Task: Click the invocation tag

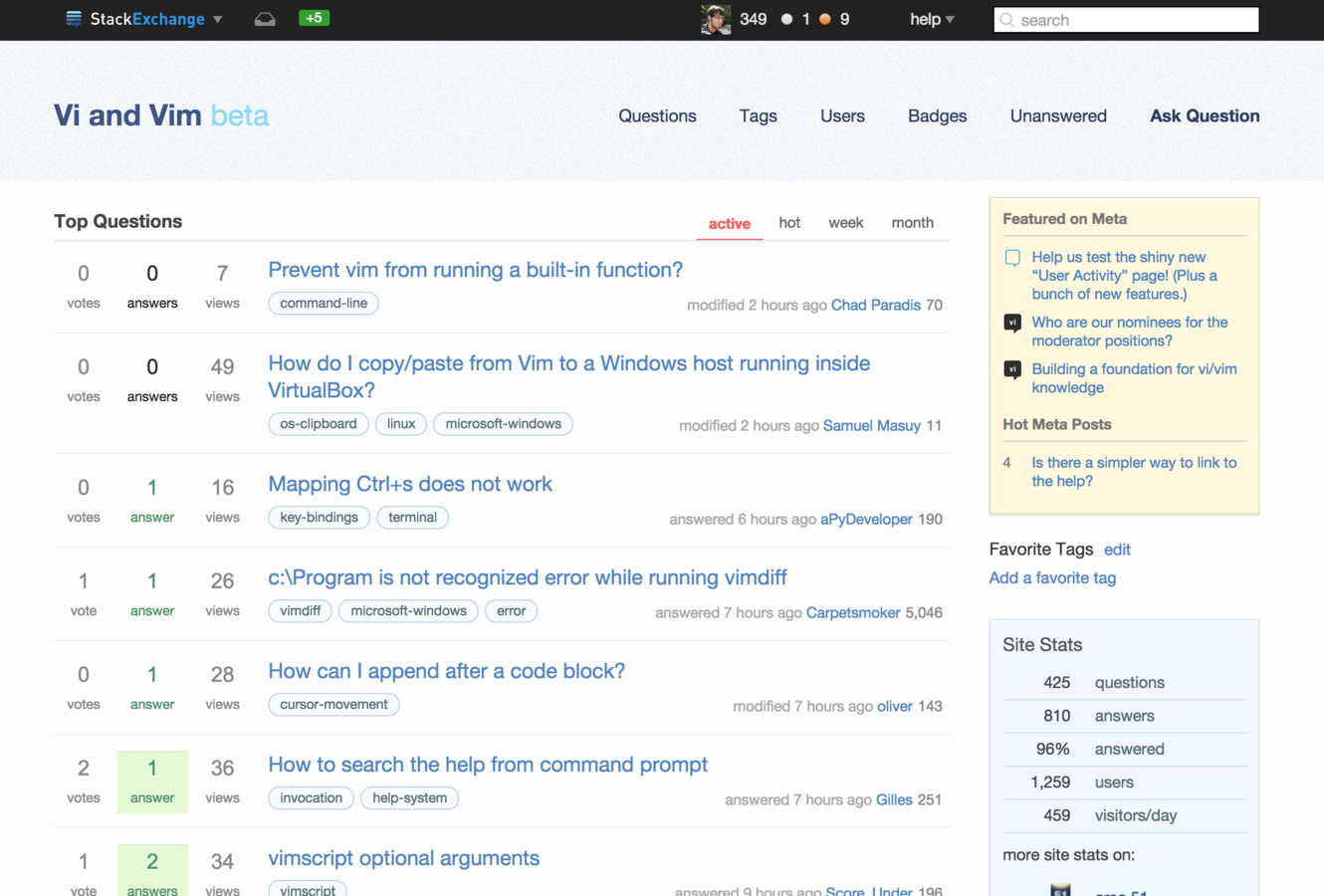Action: (x=312, y=798)
